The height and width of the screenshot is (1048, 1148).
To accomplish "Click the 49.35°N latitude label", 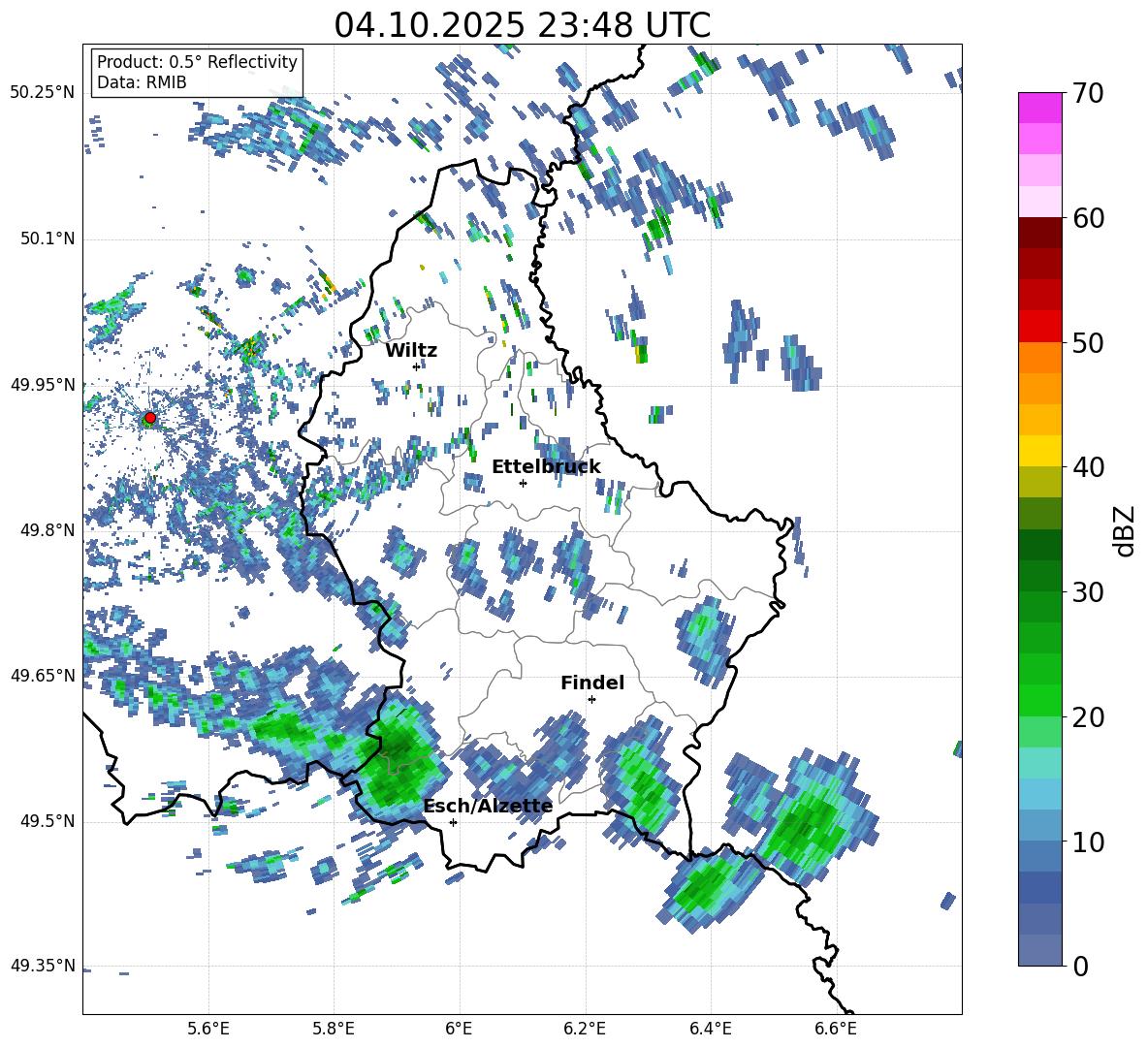I will (42, 966).
